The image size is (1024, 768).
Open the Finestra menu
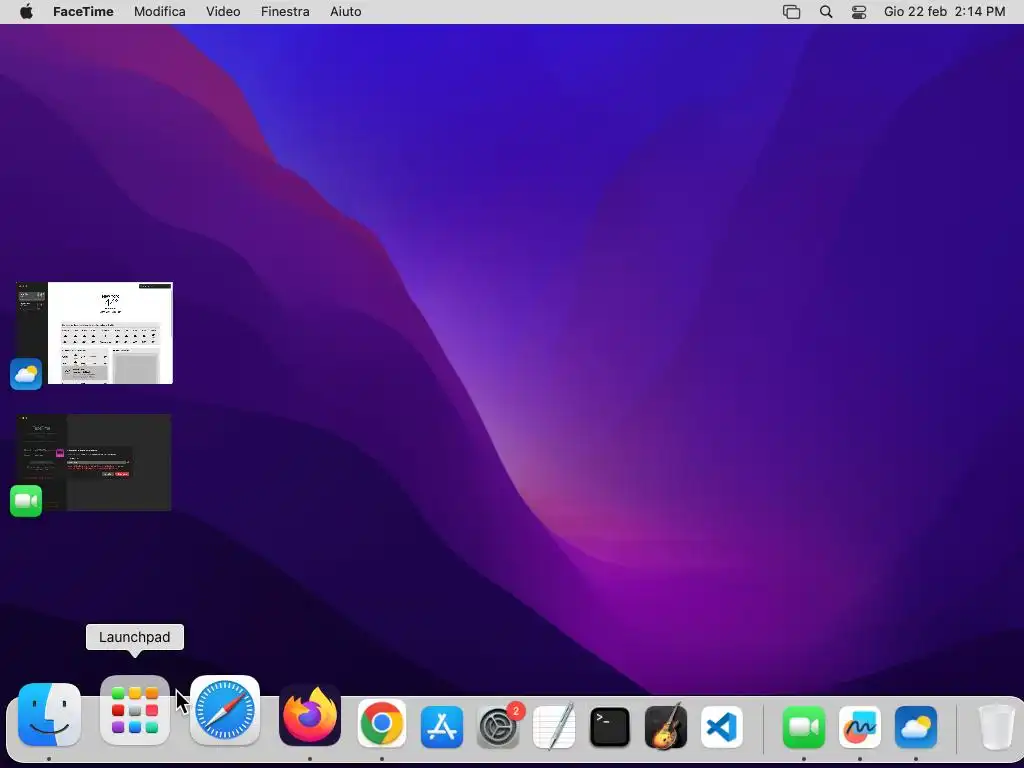pos(285,11)
